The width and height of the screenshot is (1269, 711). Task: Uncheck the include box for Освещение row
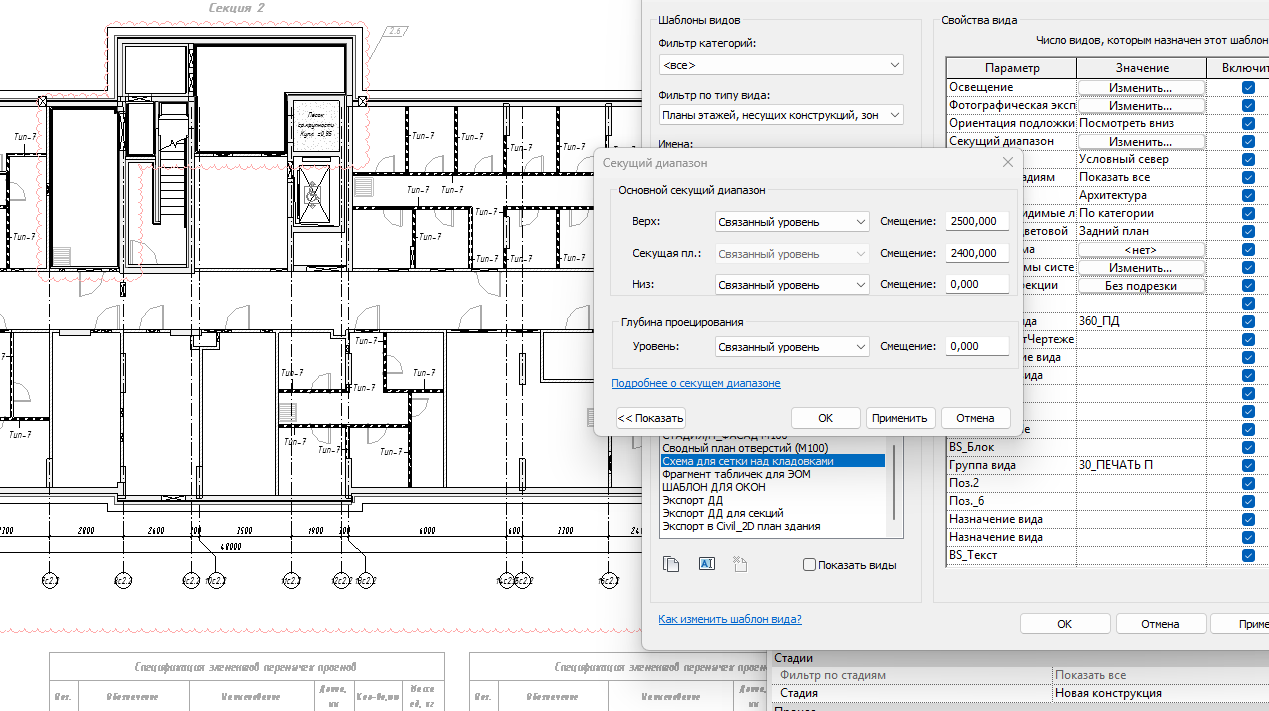pos(1248,87)
